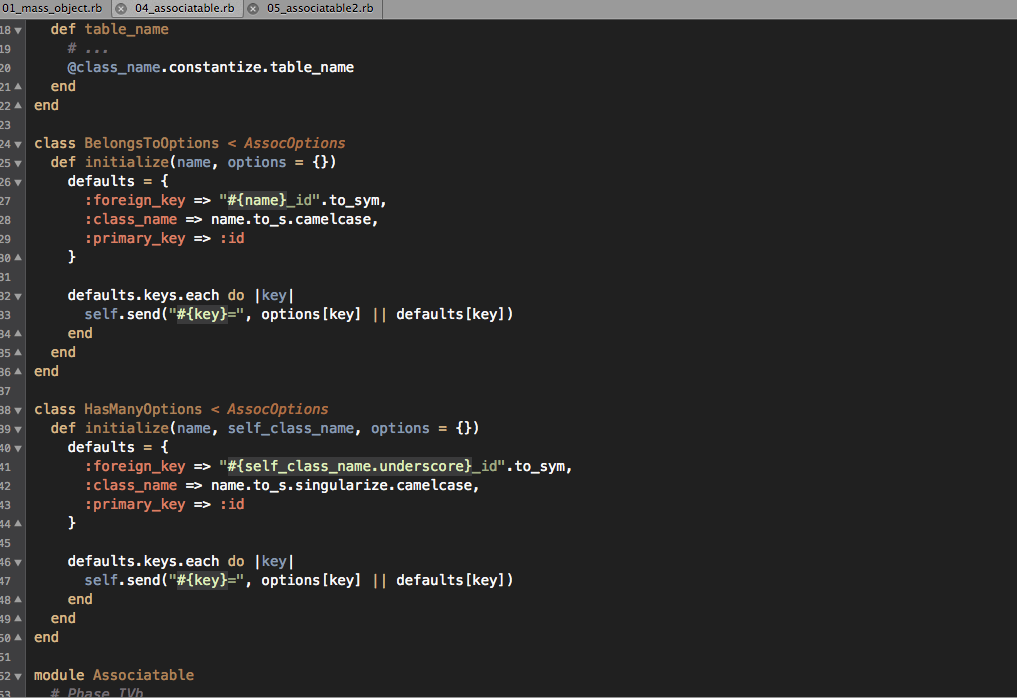Fold the defaults hash at line 40

coord(18,448)
